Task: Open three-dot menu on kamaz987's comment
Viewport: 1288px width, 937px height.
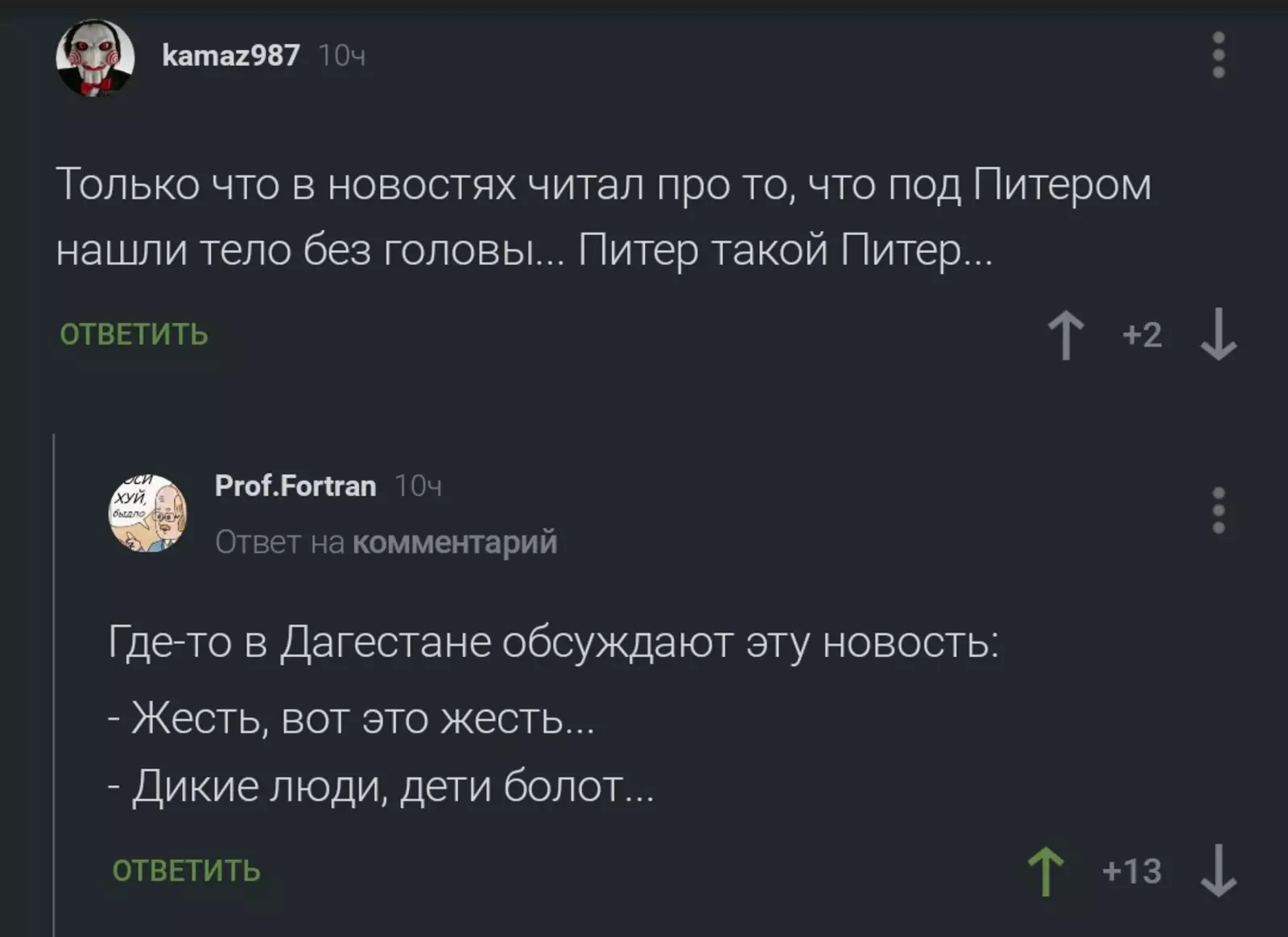Action: coord(1218,56)
